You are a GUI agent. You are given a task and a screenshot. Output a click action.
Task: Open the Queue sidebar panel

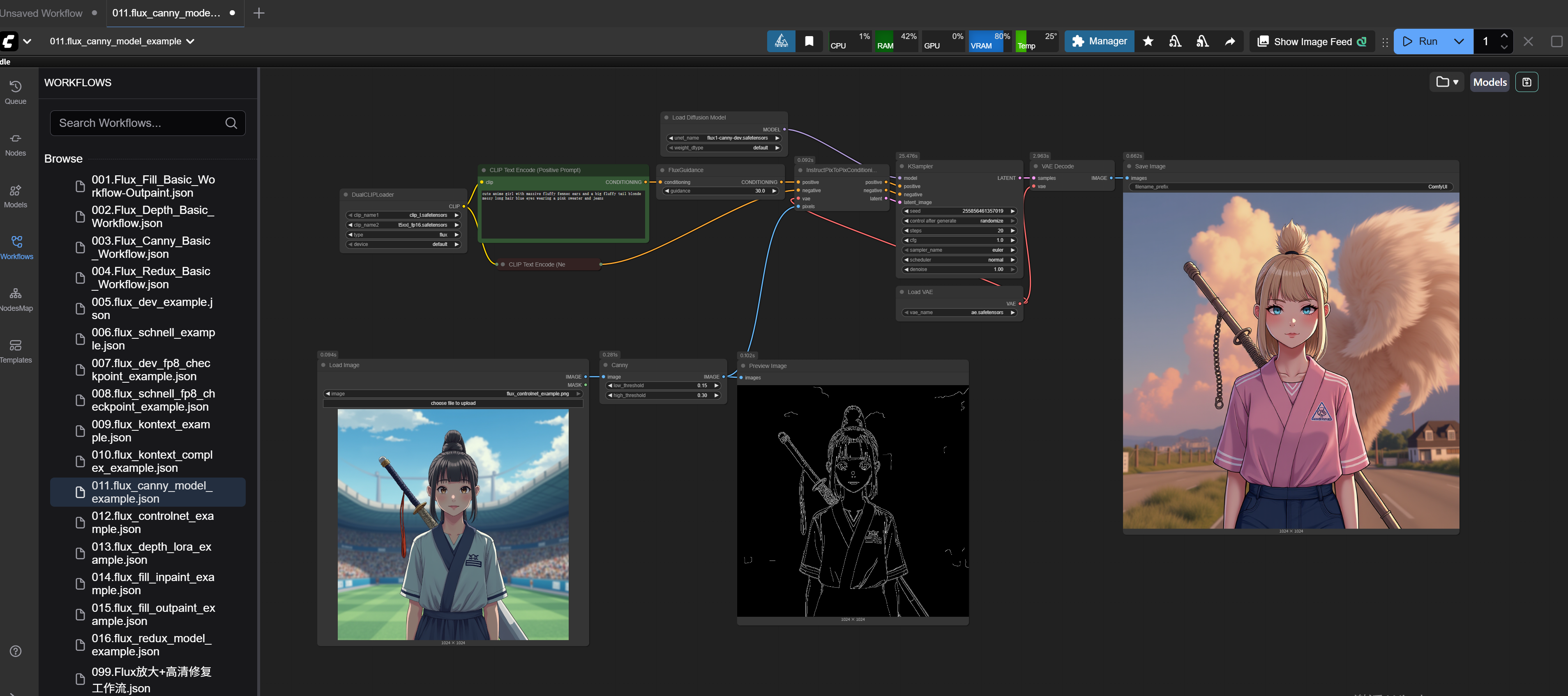[x=16, y=92]
